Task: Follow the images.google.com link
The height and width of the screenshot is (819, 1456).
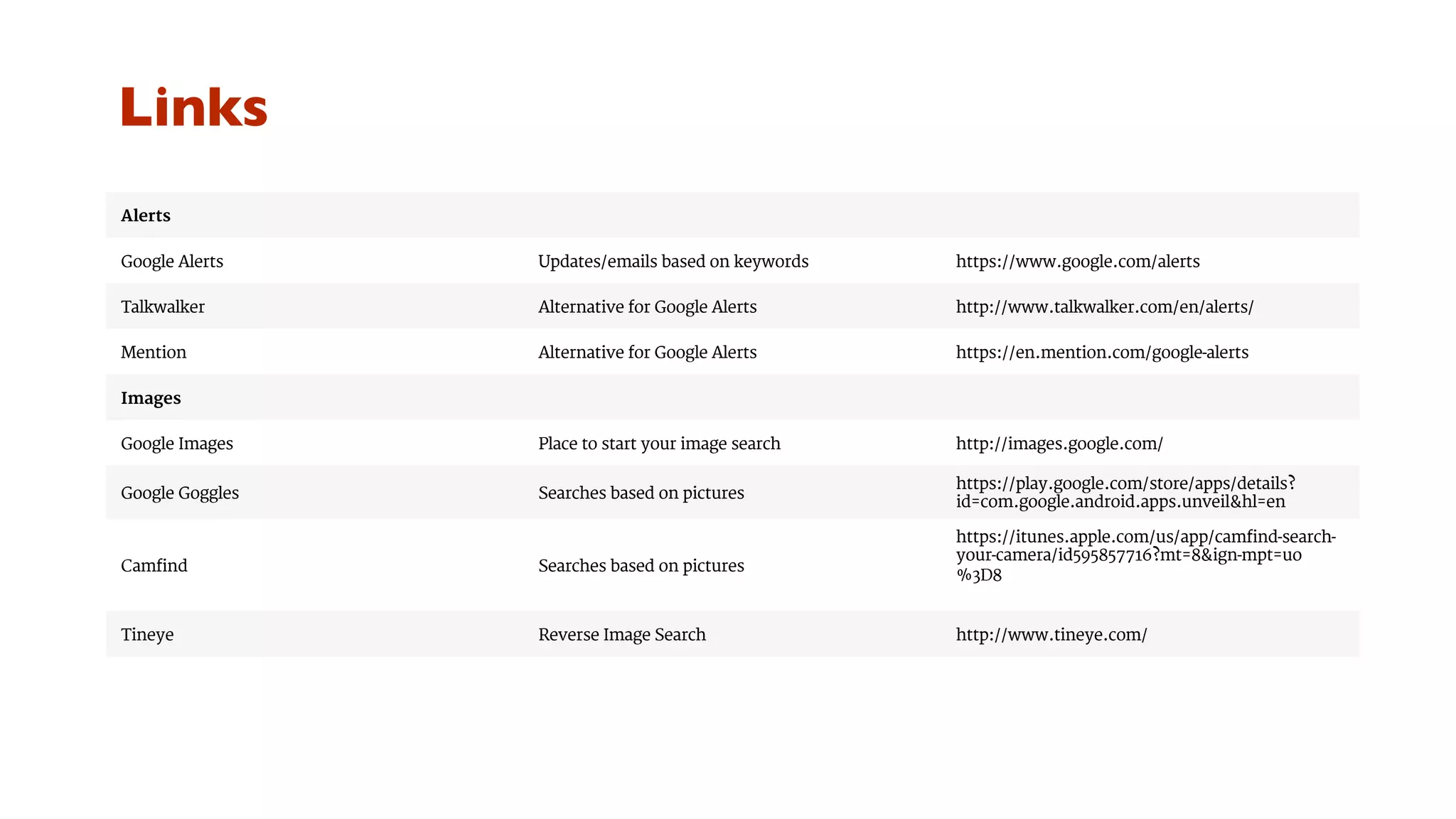Action: [1059, 444]
